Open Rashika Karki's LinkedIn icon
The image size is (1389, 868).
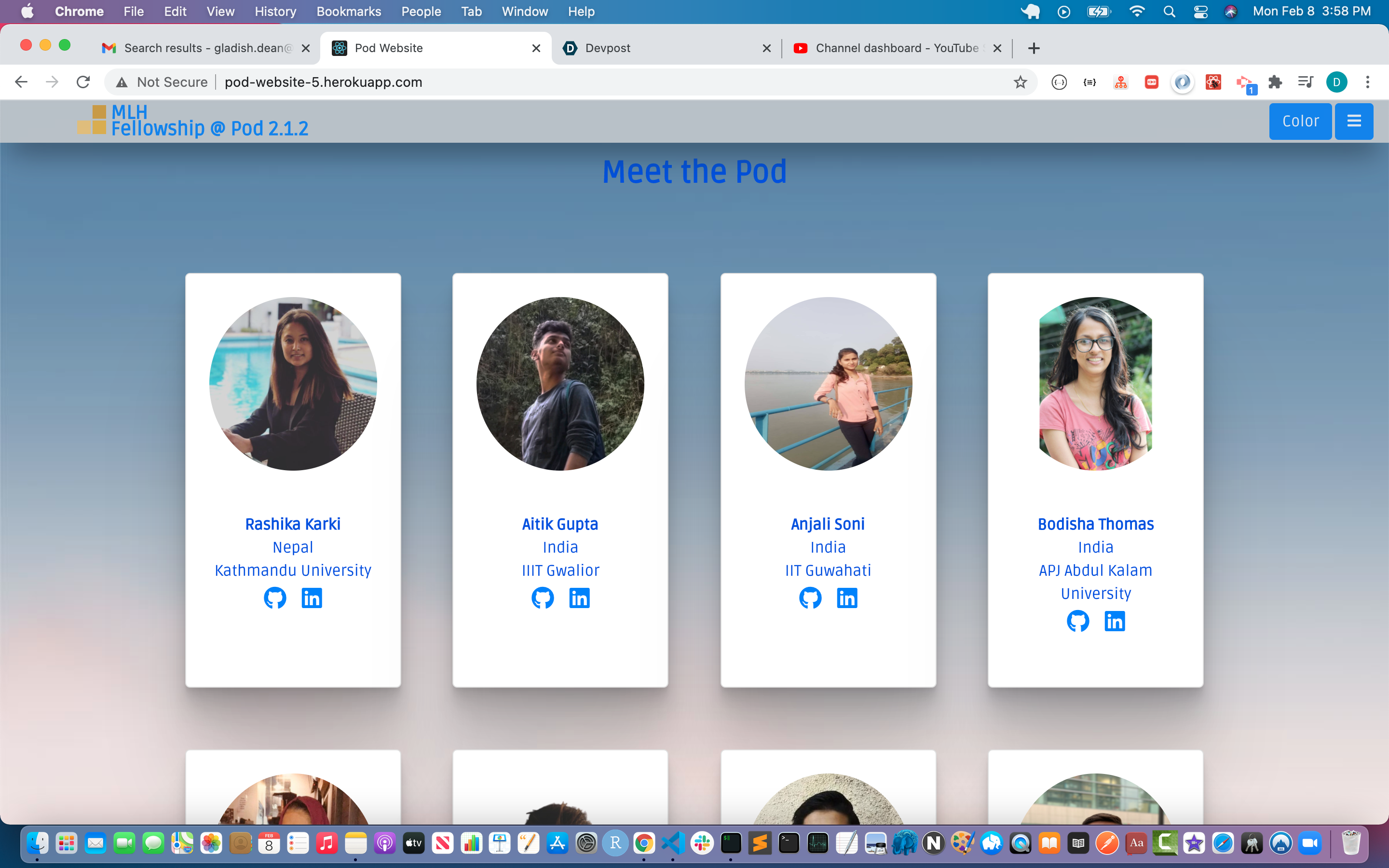pos(312,597)
